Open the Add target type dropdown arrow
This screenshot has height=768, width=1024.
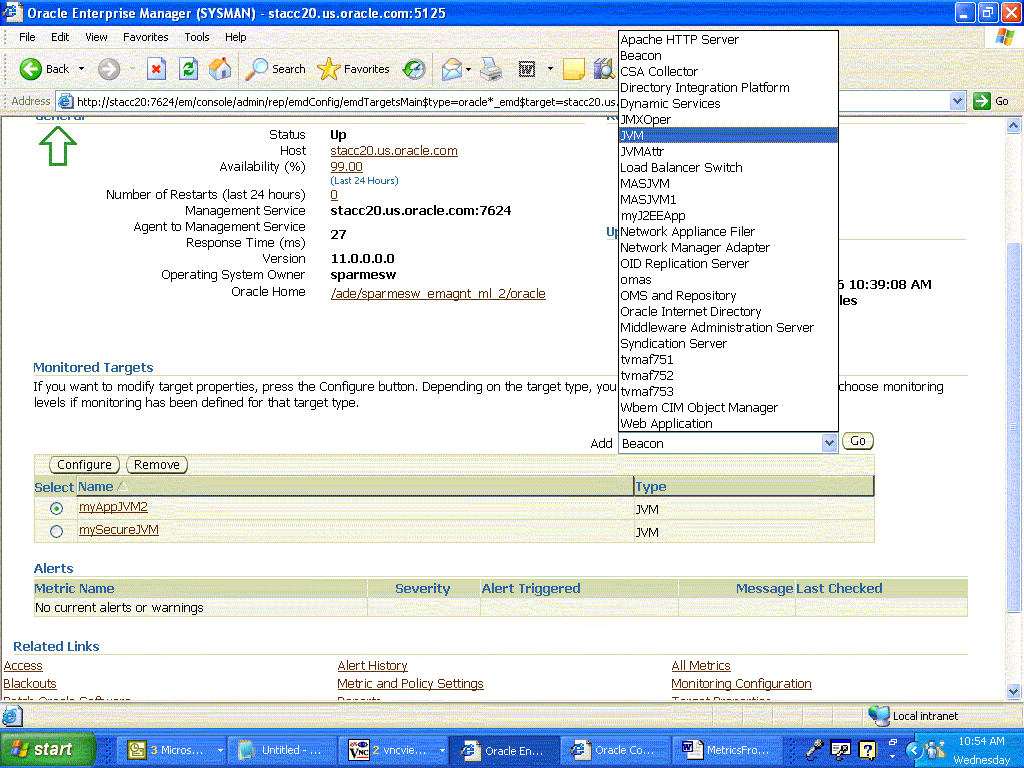pos(829,443)
